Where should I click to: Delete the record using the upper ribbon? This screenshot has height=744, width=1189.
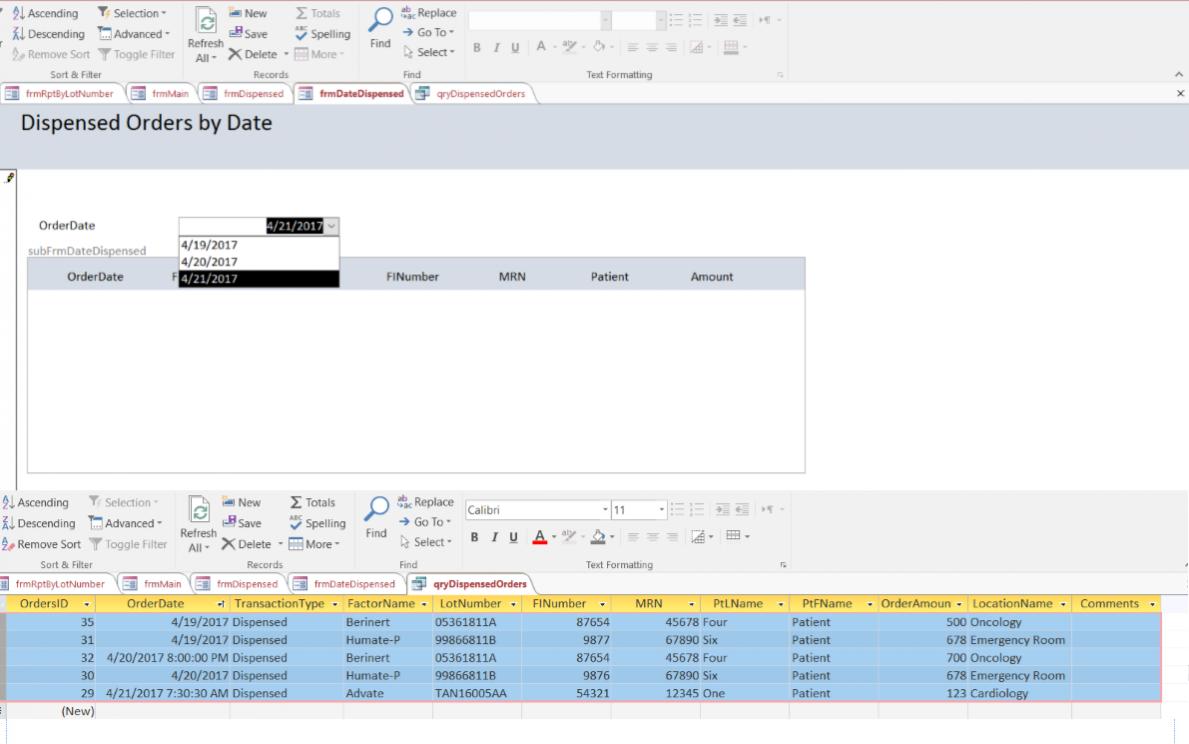click(x=253, y=54)
